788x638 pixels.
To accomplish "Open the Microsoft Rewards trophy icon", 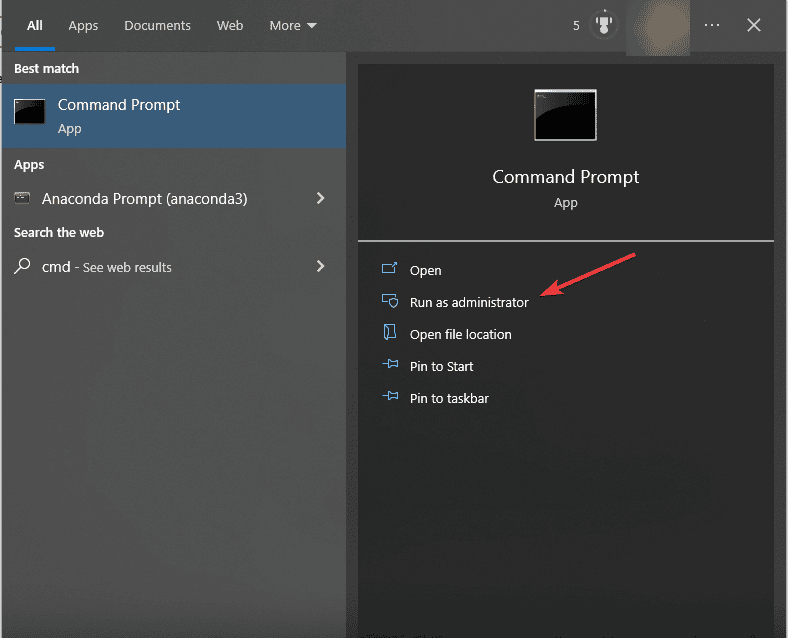I will tap(604, 24).
